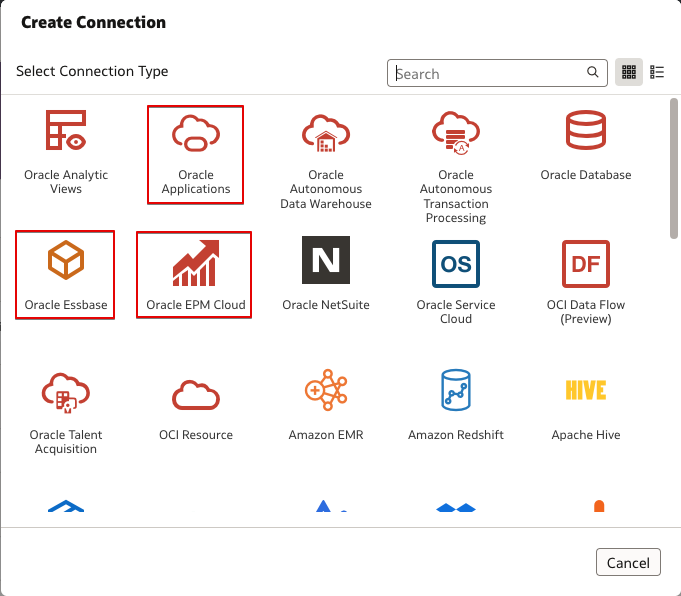Choose Apache Hive connection type

[586, 405]
